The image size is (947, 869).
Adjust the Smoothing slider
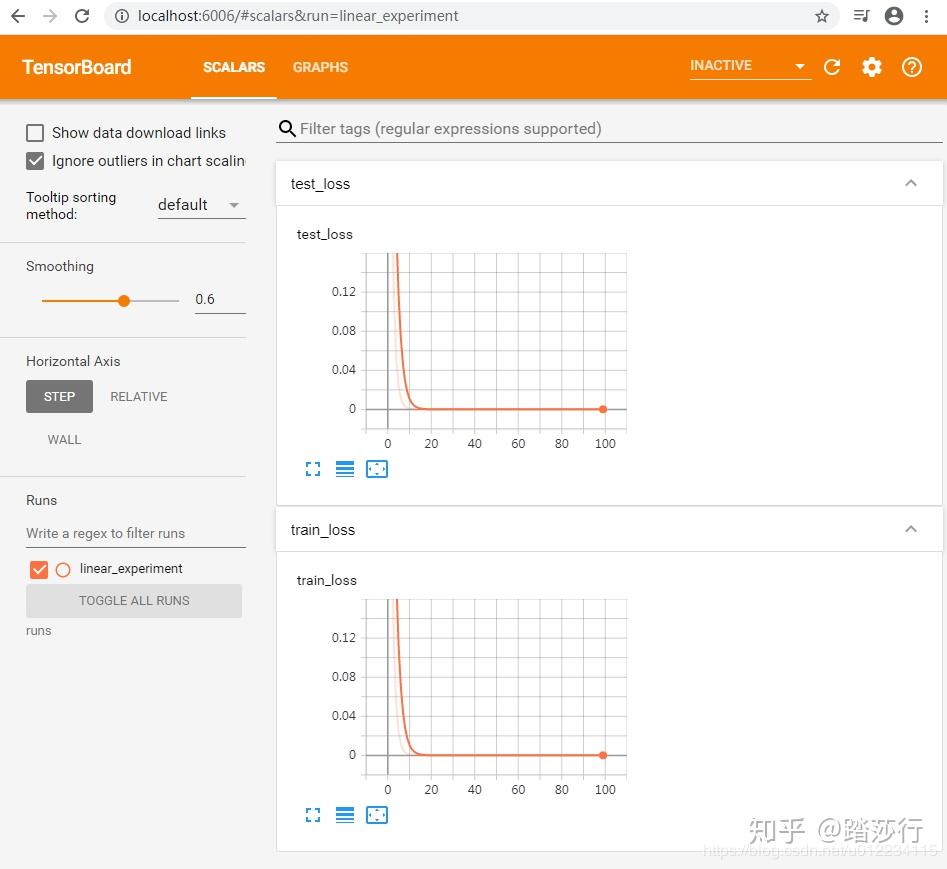pyautogui.click(x=123, y=300)
